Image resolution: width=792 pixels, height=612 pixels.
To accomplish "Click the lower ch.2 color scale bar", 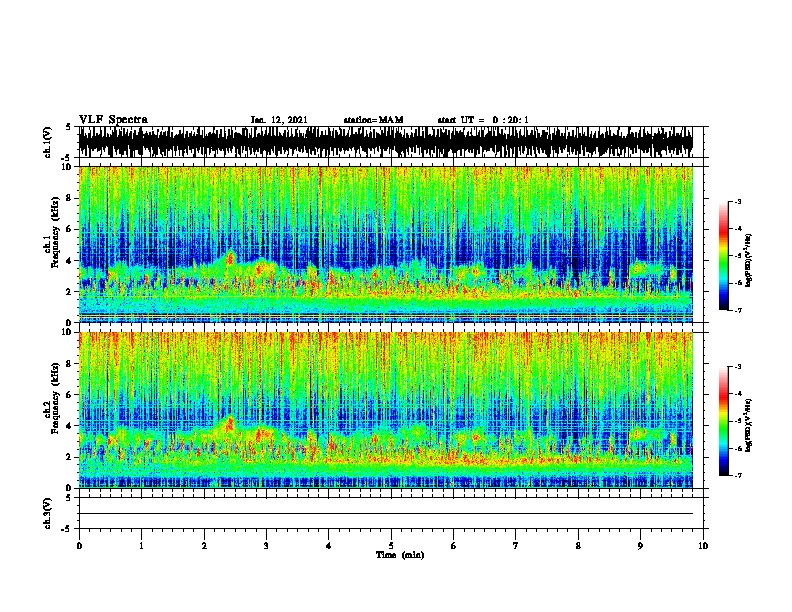I will (723, 421).
